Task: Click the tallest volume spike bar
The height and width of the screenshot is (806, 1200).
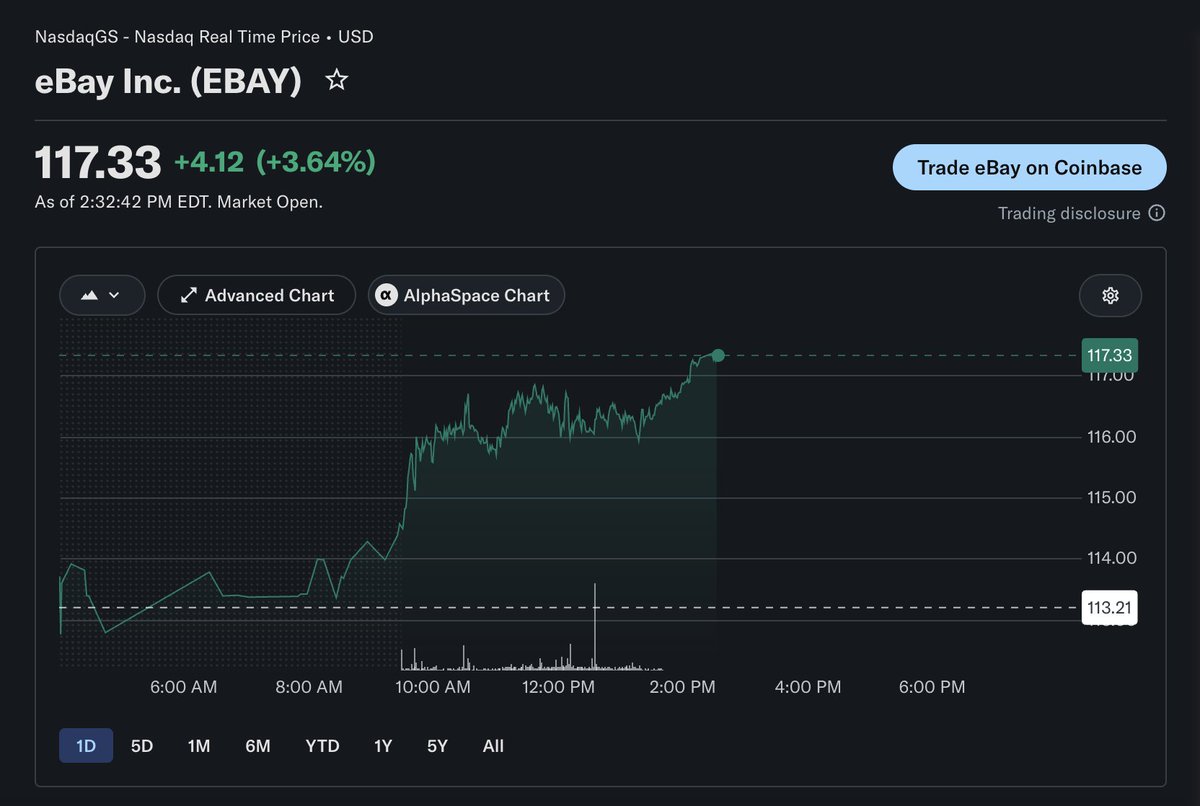Action: (595, 626)
